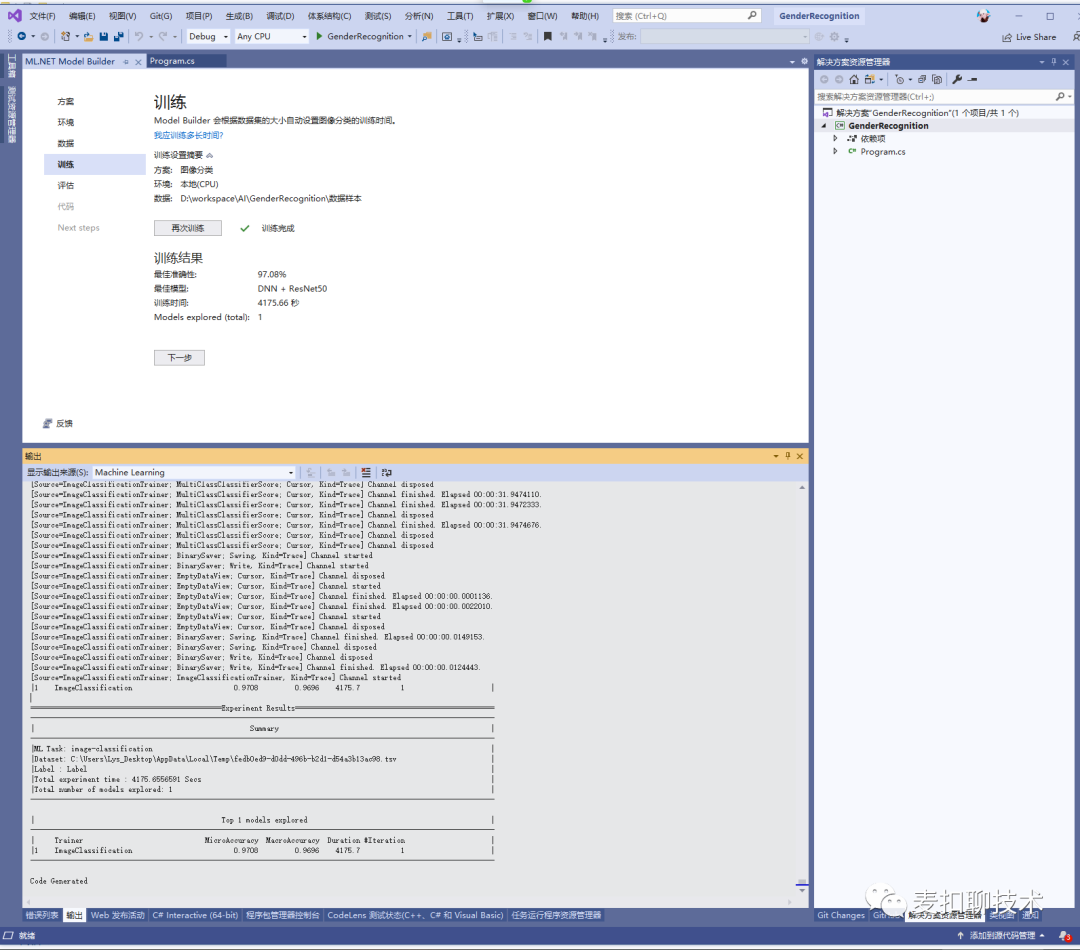Select the 方案 step in Model Builder

66,101
